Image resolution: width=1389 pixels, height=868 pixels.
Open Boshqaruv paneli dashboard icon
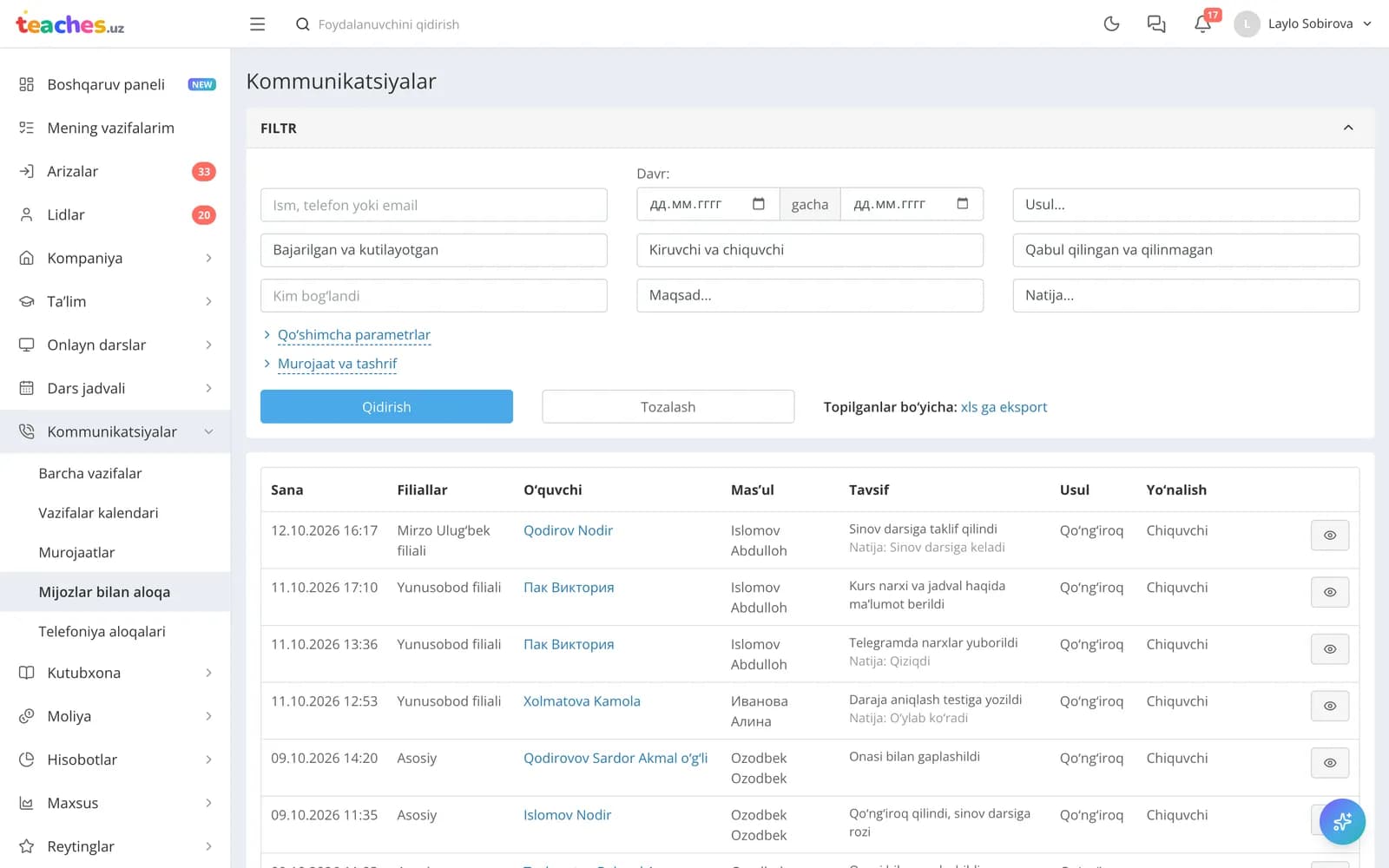click(27, 84)
